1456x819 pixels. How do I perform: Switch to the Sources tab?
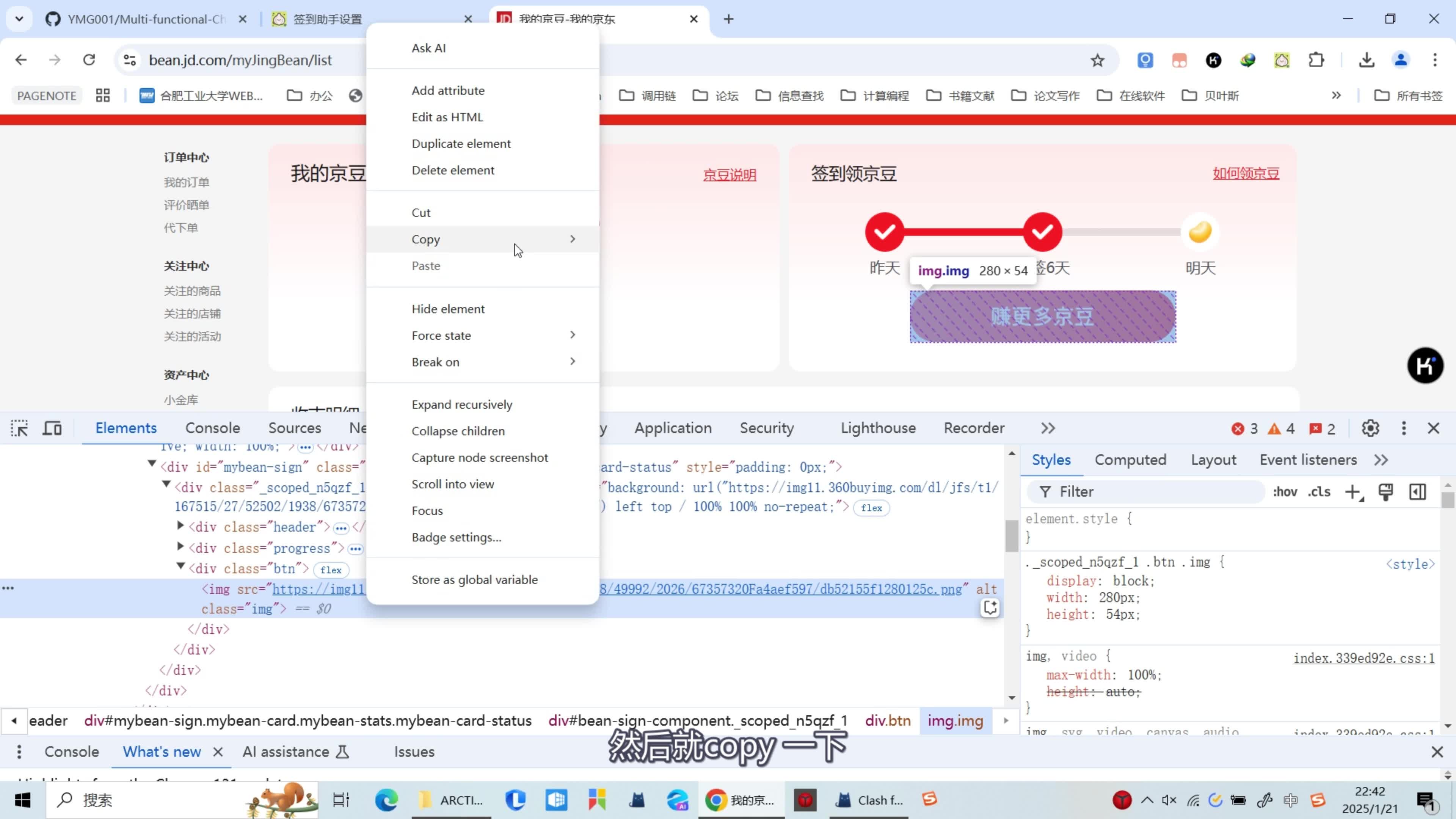tap(295, 428)
